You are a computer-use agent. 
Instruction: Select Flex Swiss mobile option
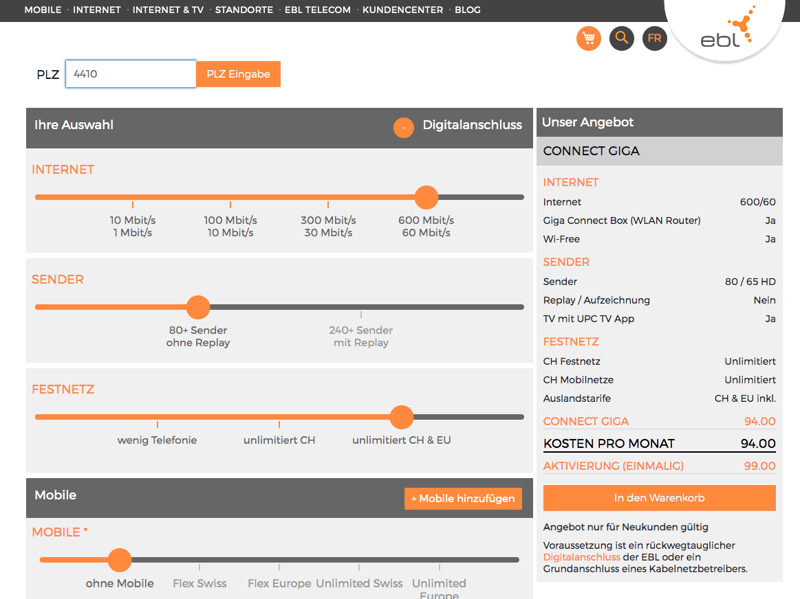[199, 583]
